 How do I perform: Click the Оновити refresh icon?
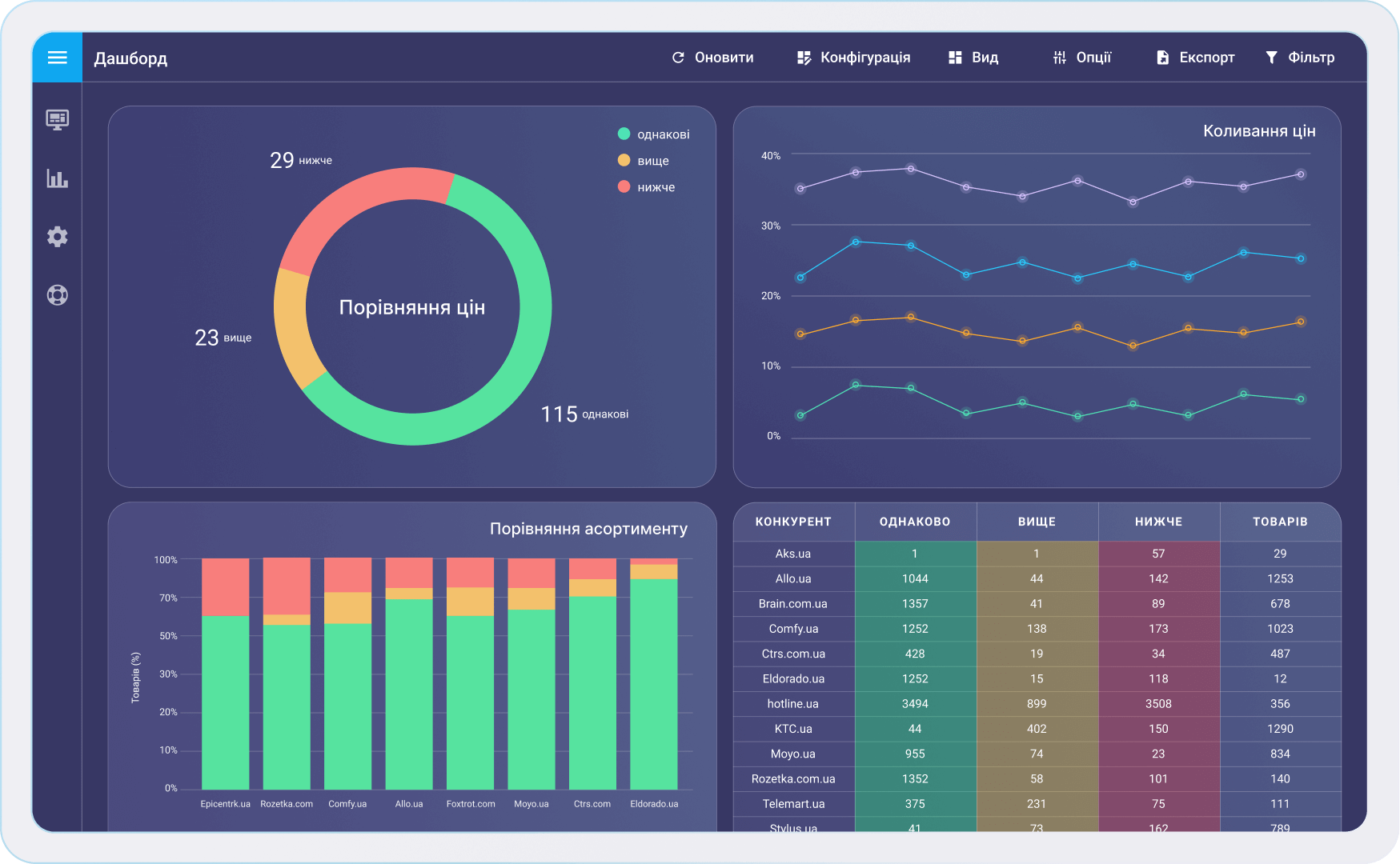(x=678, y=58)
